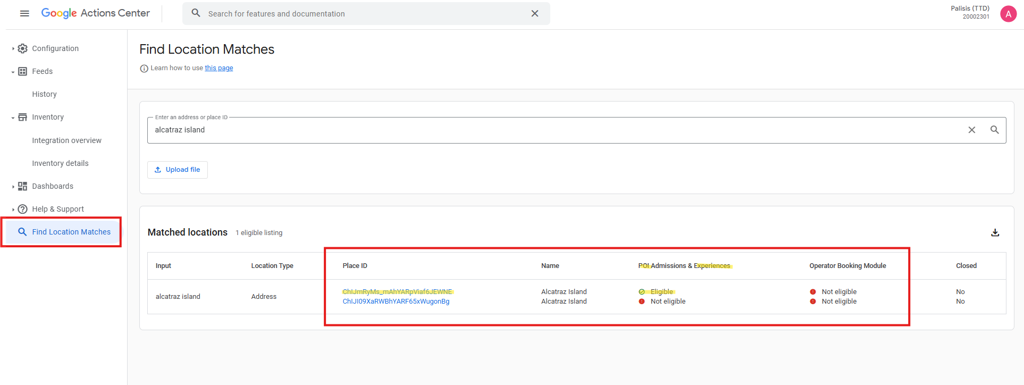Click the Closed column header
This screenshot has height=385, width=1024.
967,266
